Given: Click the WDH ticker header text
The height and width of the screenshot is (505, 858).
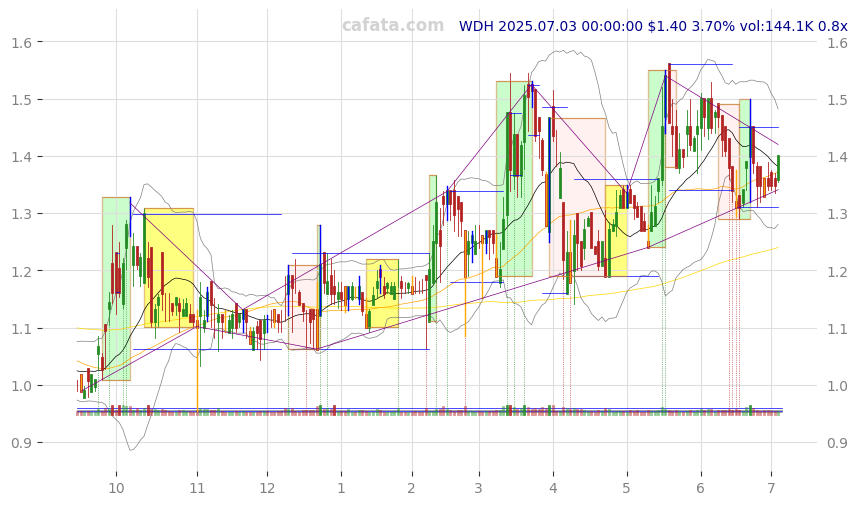Looking at the screenshot, I should 653,26.
